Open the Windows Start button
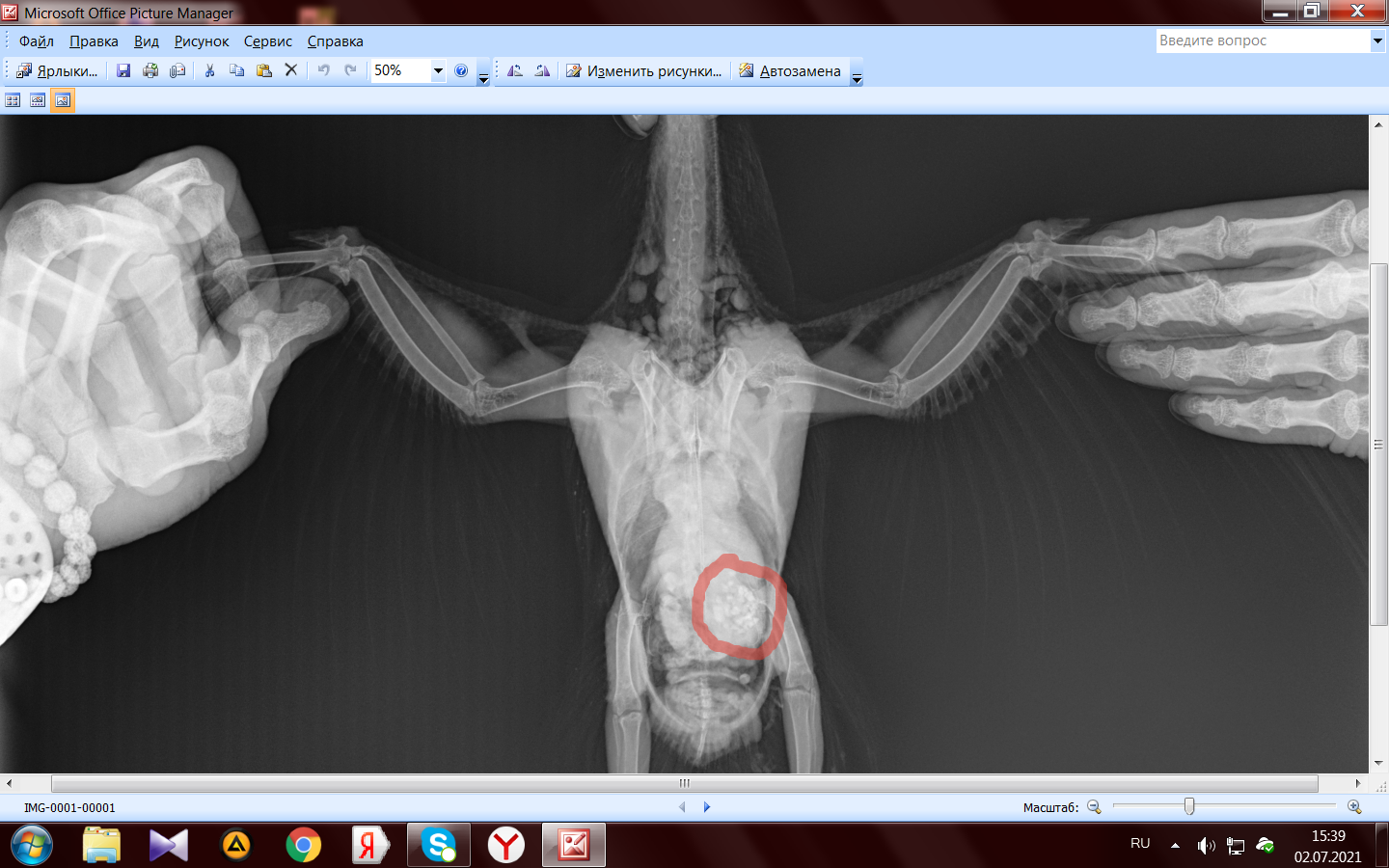The image size is (1389, 868). (x=32, y=846)
